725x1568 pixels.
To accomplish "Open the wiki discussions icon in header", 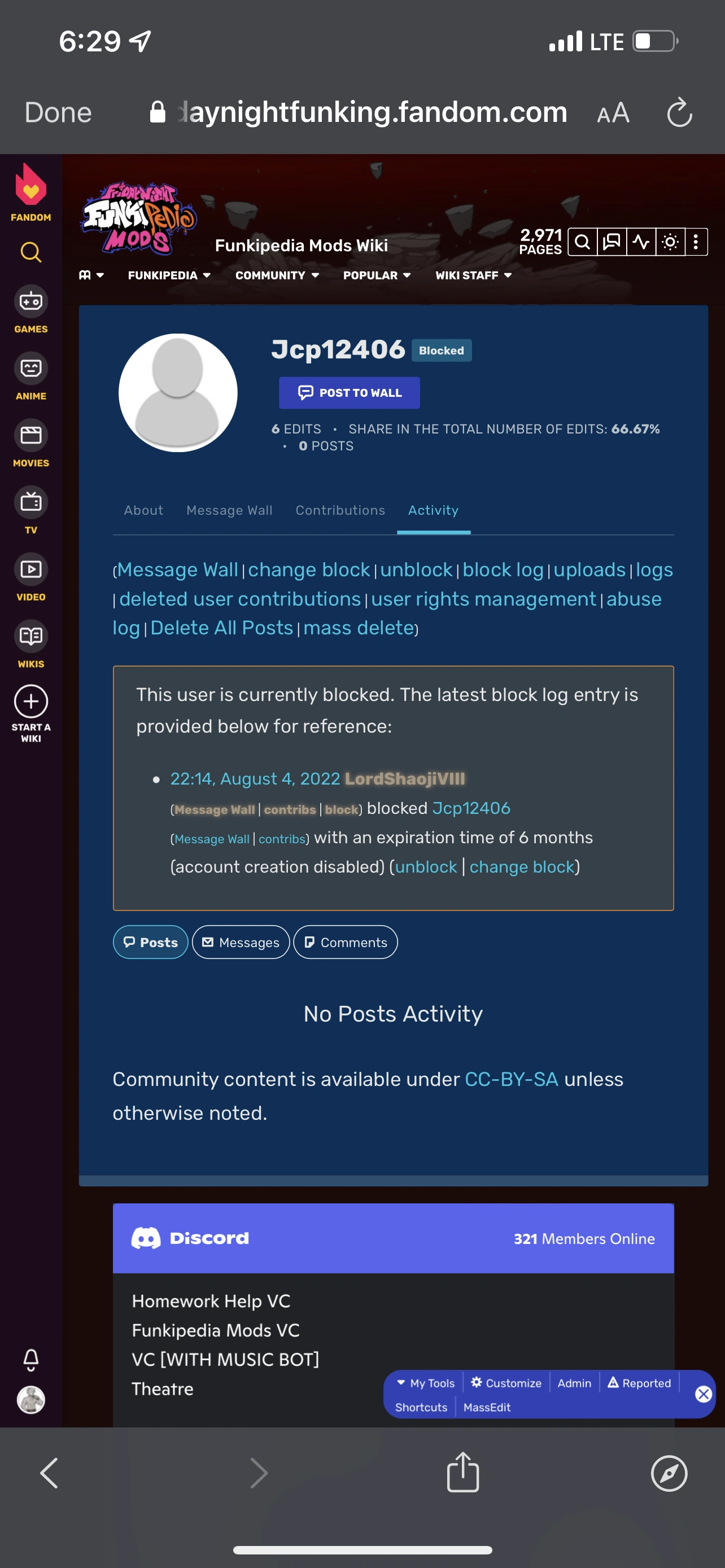I will point(612,242).
